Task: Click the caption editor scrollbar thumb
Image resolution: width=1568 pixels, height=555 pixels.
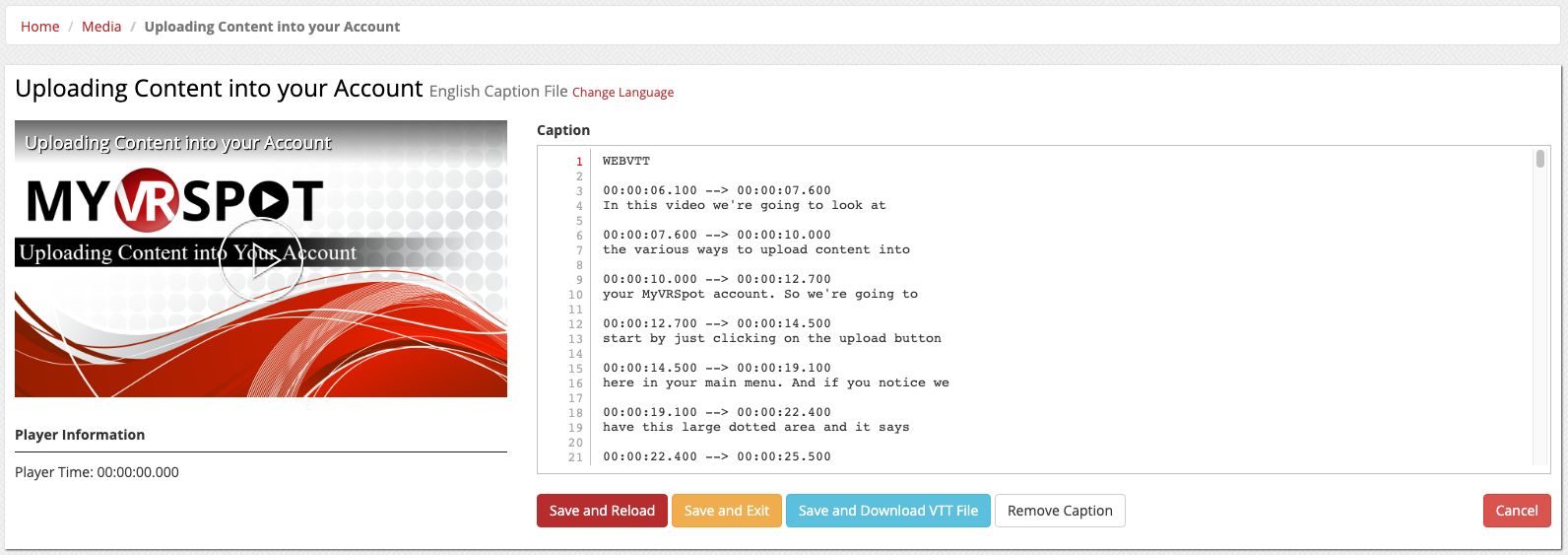Action: [1539, 159]
